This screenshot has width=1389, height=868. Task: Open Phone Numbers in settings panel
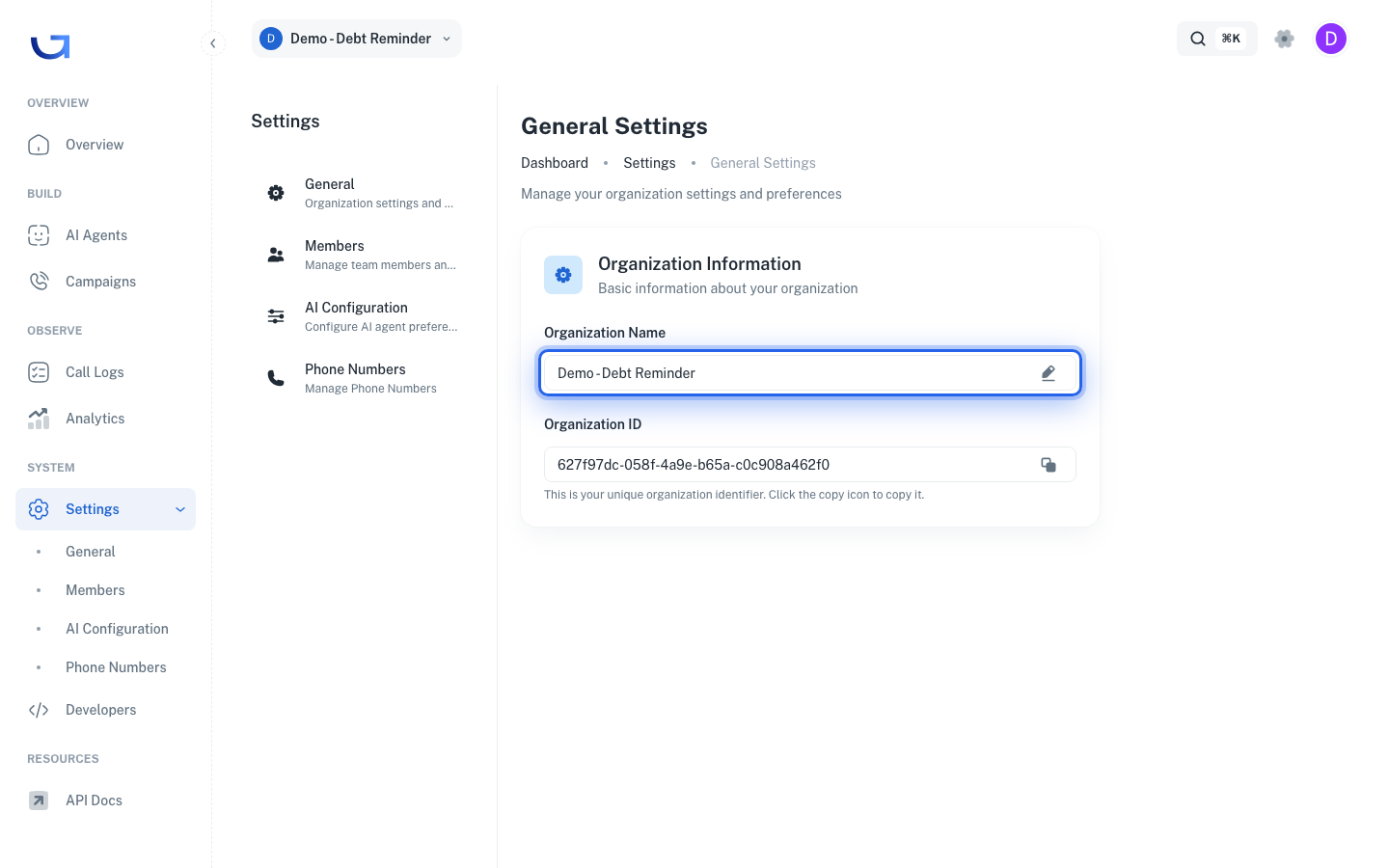click(363, 378)
